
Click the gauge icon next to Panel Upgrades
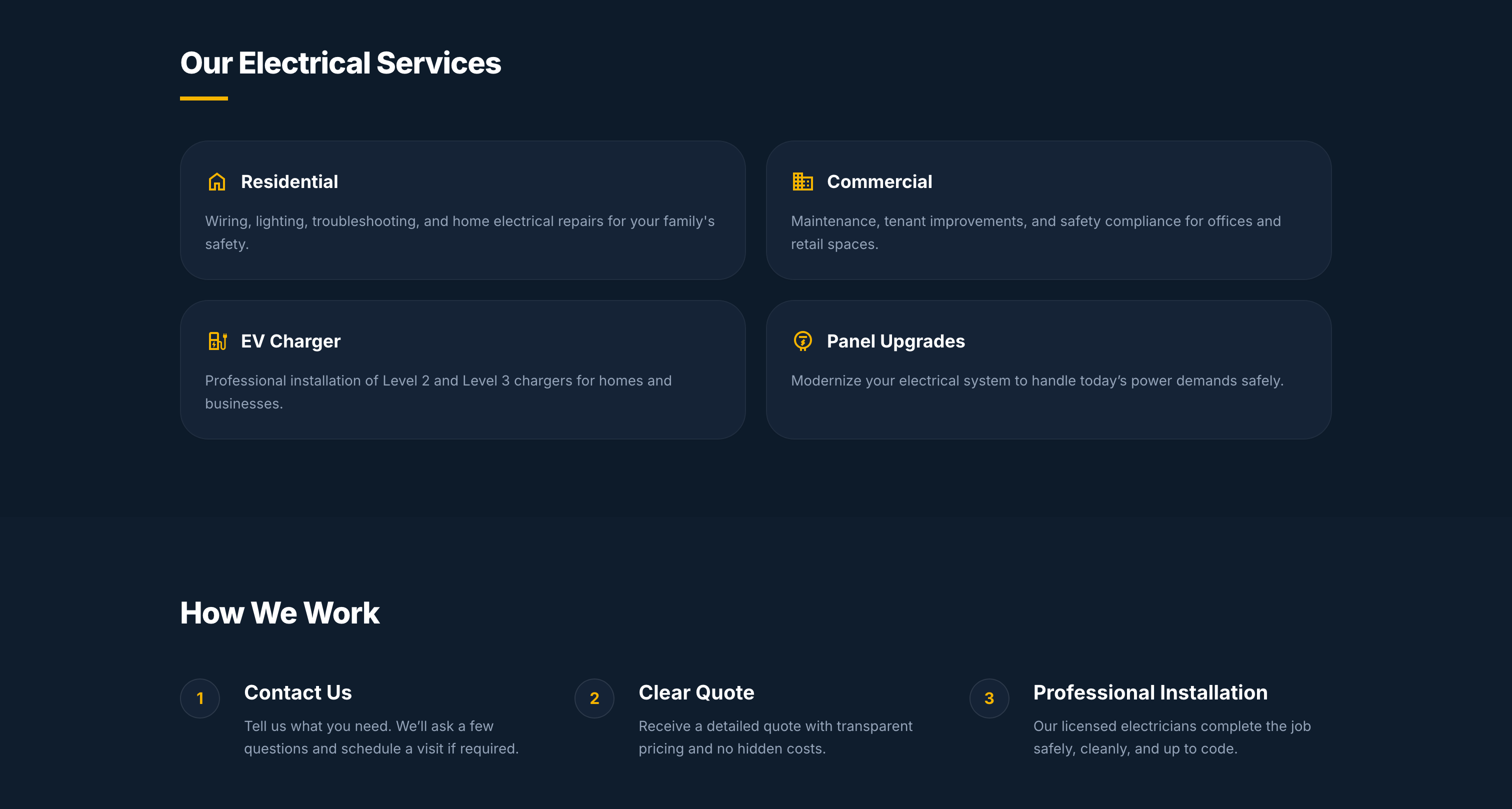pos(803,340)
